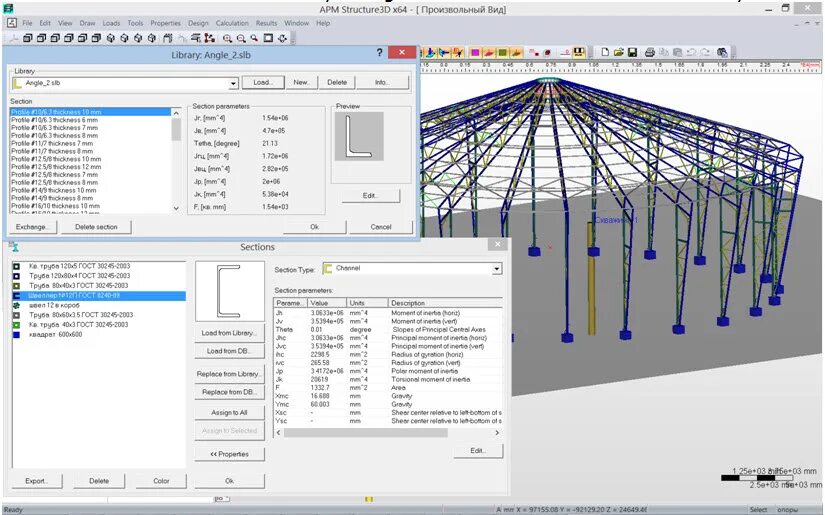
Task: Click the Replace from DB.. button
Action: [x=229, y=392]
